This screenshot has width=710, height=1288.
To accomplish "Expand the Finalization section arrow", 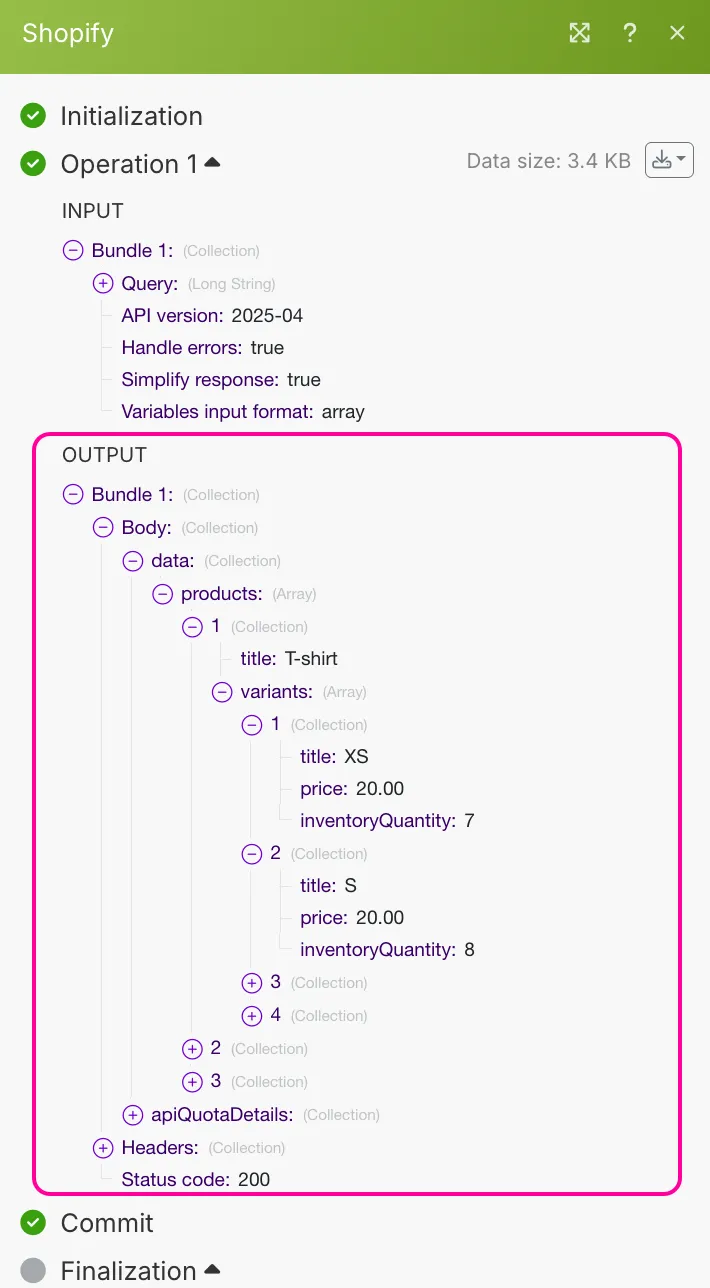I will [x=212, y=1269].
